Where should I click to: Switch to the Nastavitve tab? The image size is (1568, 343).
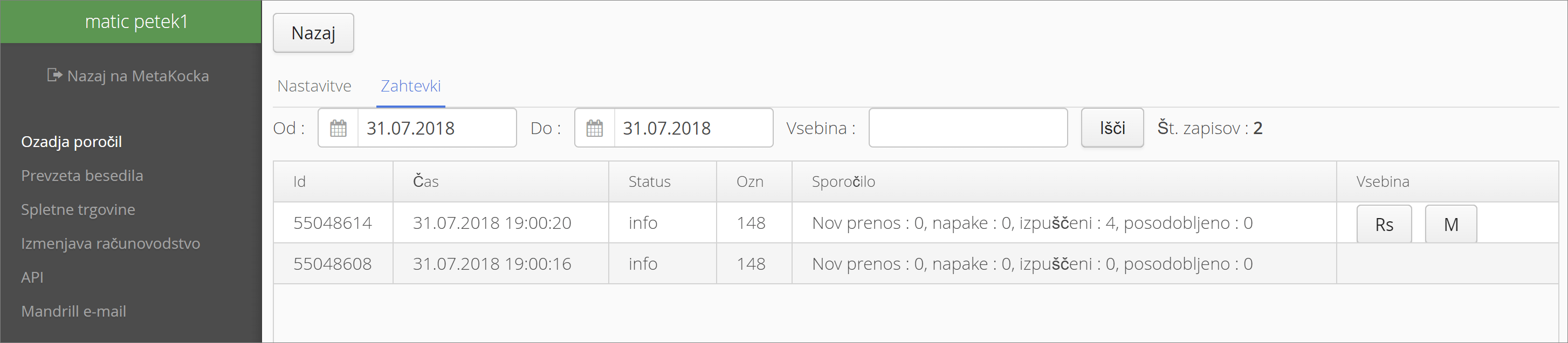(314, 86)
